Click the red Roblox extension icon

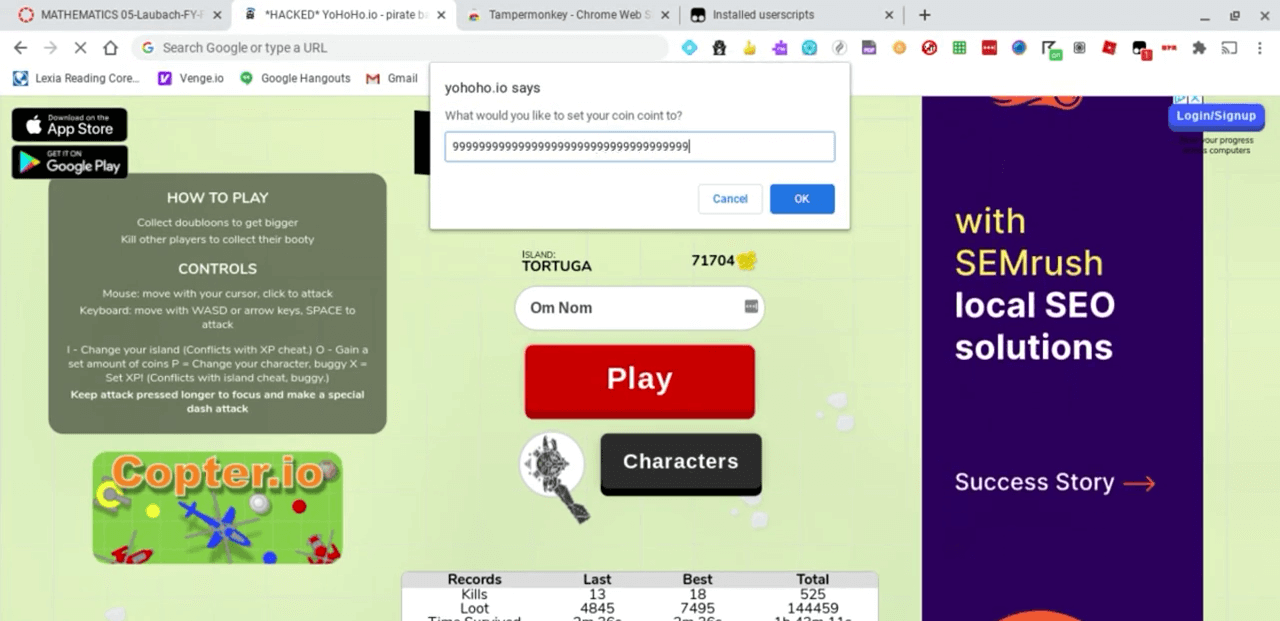(x=1110, y=47)
